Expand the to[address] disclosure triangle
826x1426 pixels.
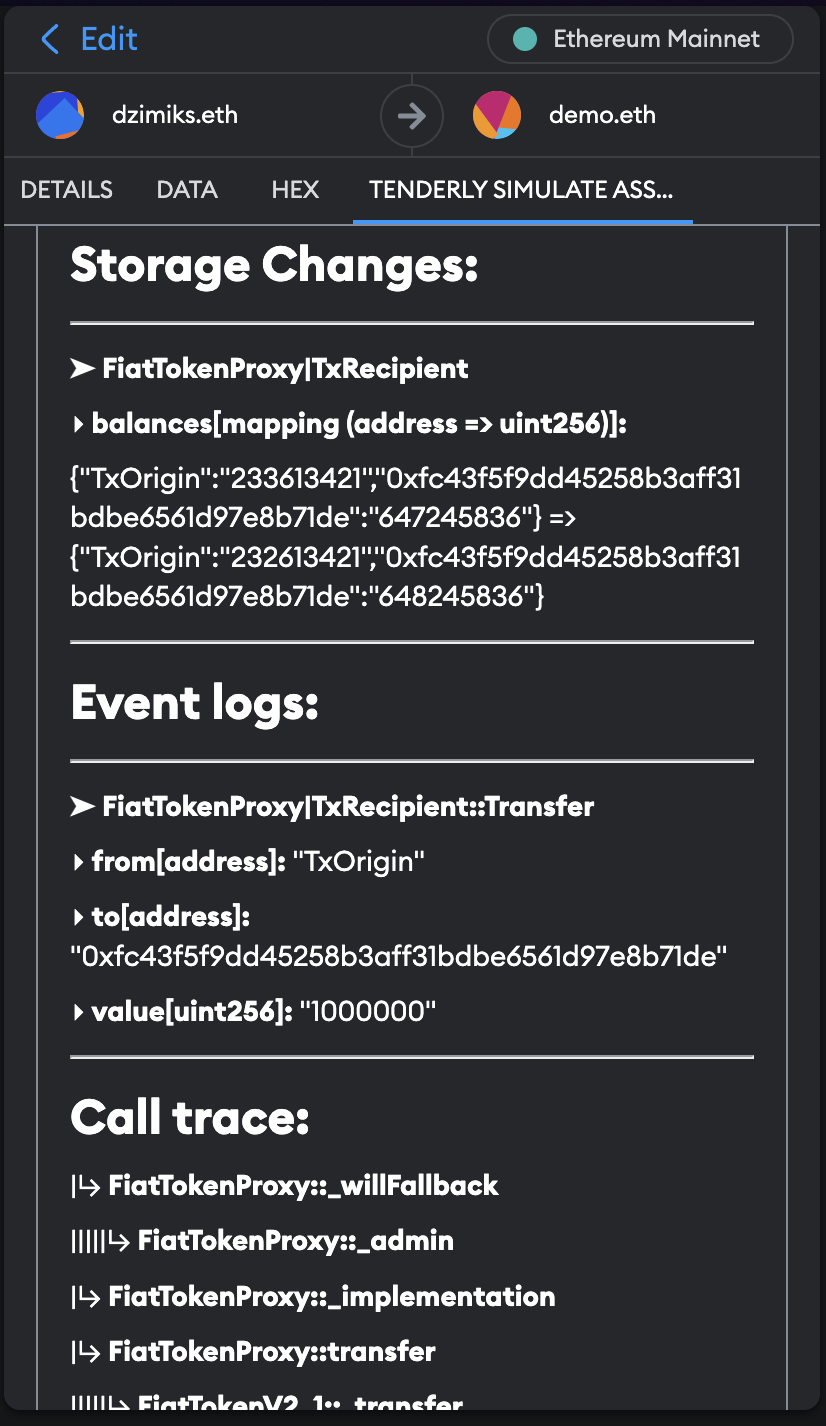pyautogui.click(x=79, y=916)
